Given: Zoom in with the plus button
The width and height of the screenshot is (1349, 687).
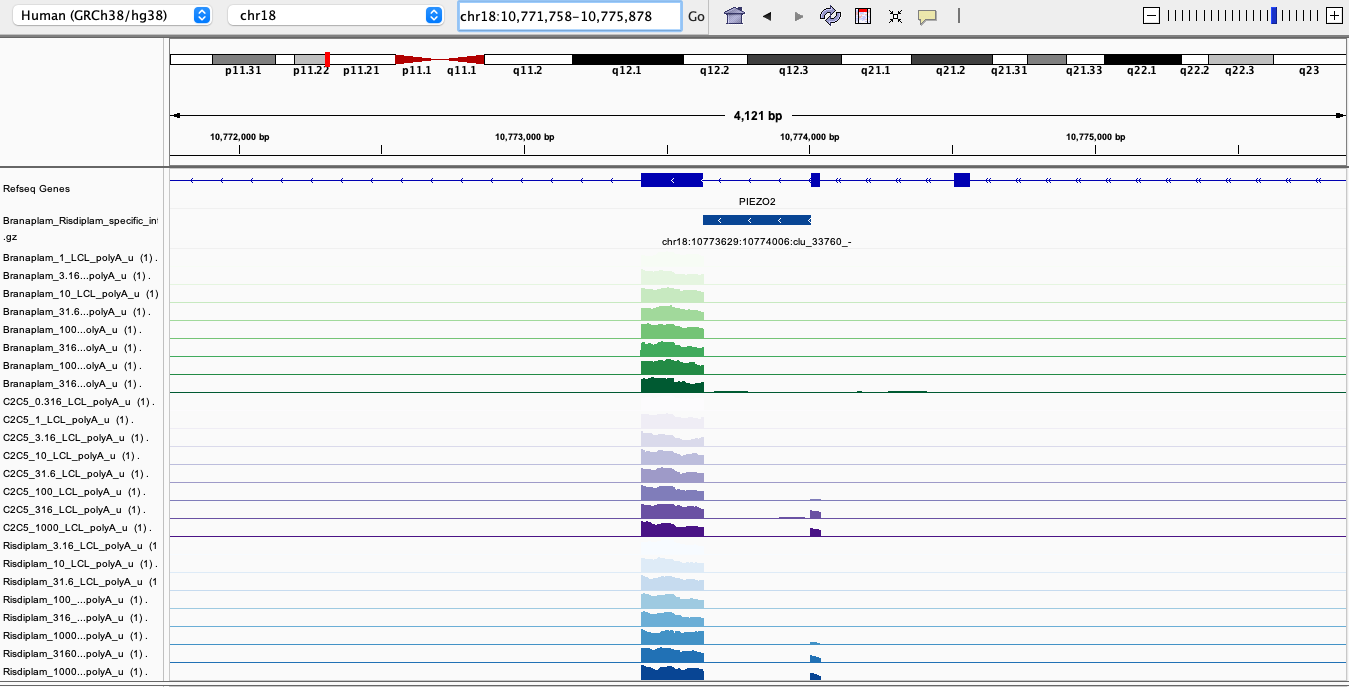Looking at the screenshot, I should point(1333,15).
